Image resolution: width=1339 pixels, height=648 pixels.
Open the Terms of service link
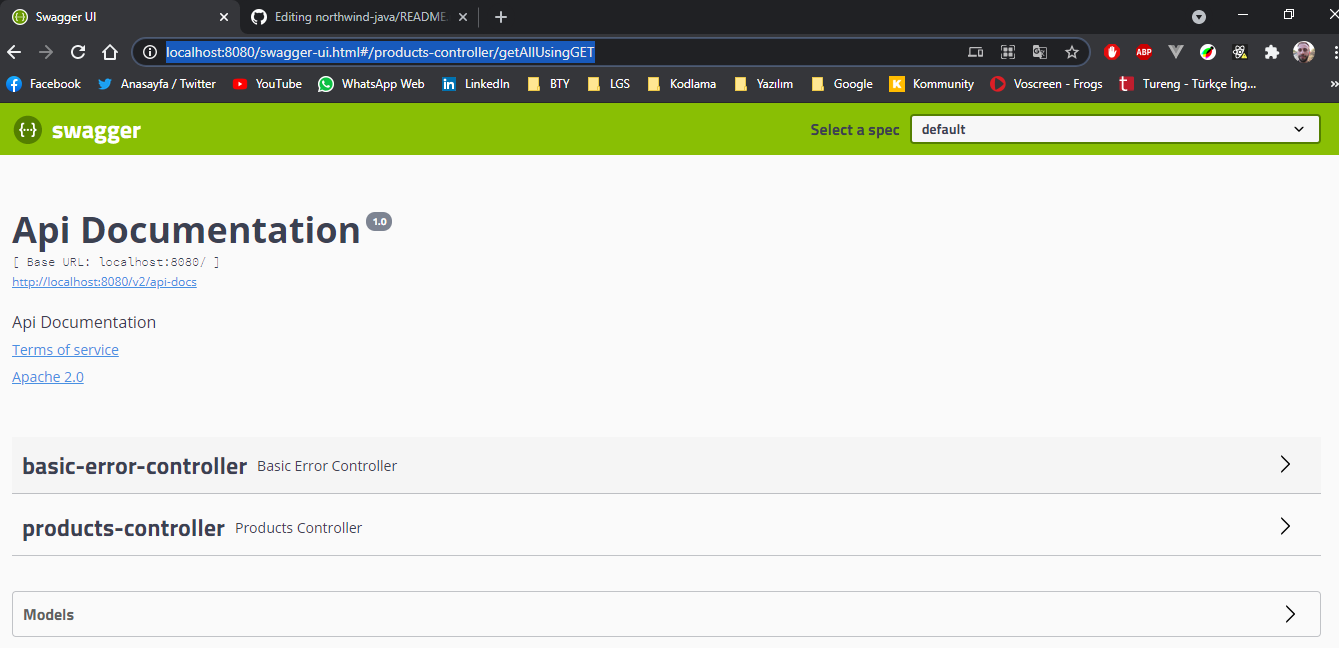click(65, 349)
